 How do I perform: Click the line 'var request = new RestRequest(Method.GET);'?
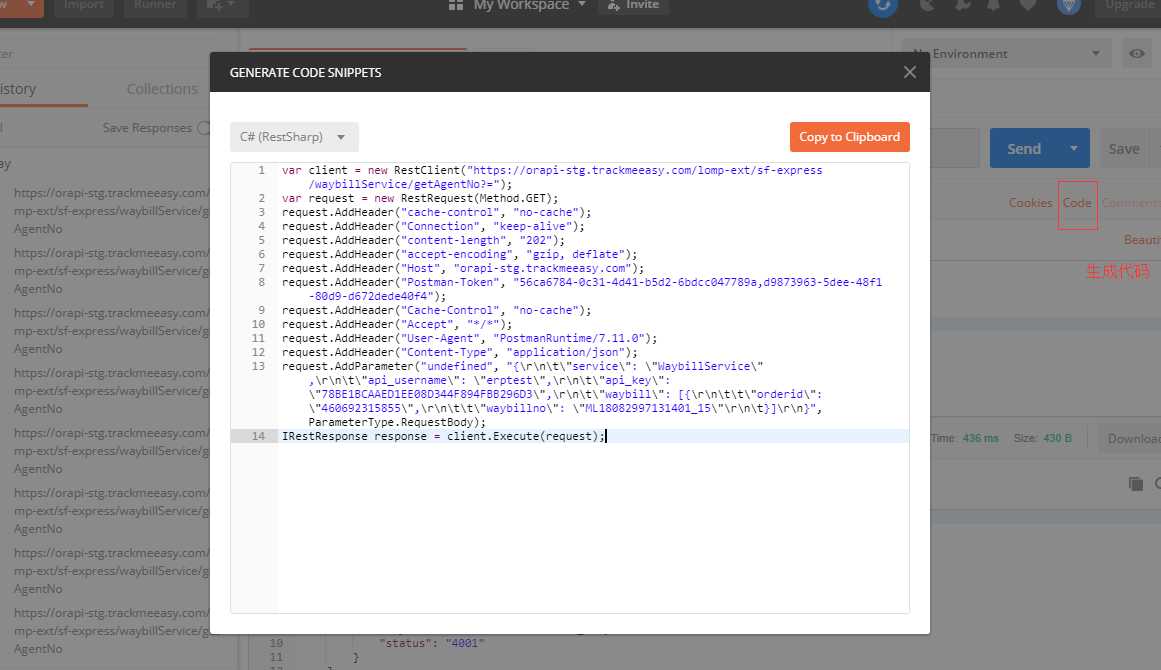[x=420, y=198]
